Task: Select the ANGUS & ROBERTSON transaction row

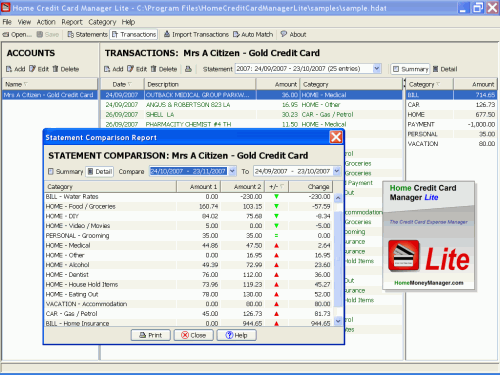Action: coord(251,105)
